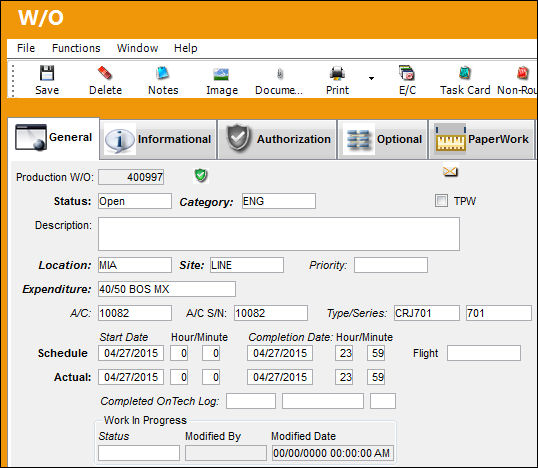Click the Site field showing LINE
The width and height of the screenshot is (538, 468).
click(247, 265)
